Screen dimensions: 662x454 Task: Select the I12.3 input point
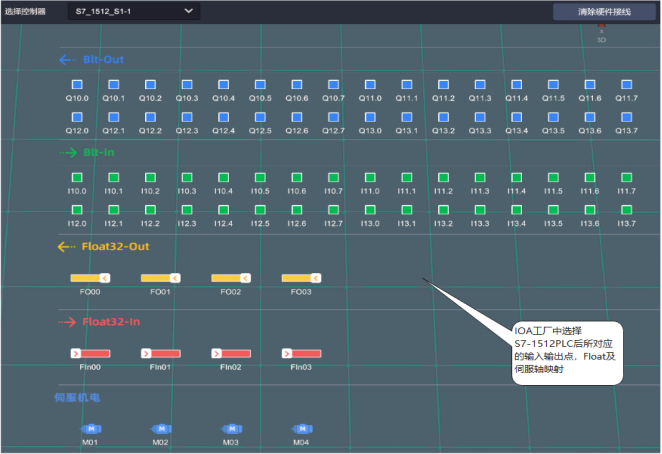click(x=187, y=210)
